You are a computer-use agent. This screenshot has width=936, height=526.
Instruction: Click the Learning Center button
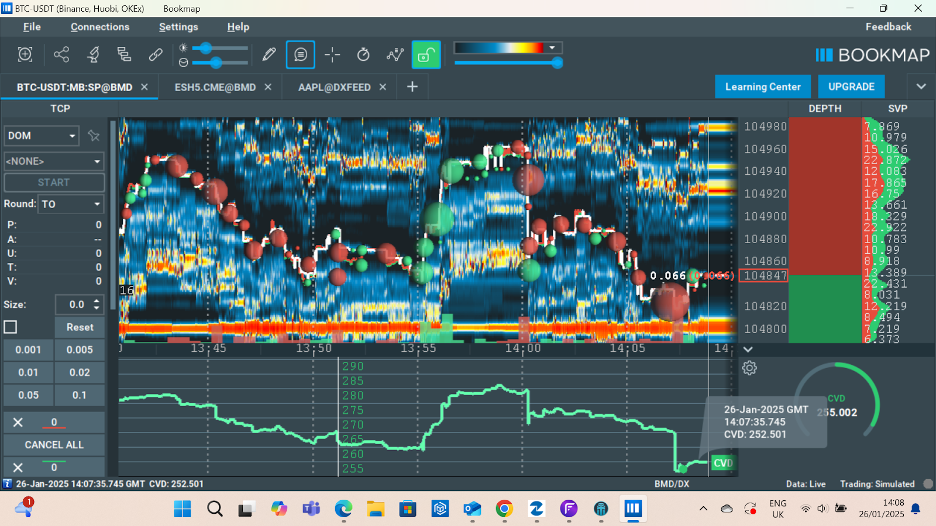pos(762,87)
